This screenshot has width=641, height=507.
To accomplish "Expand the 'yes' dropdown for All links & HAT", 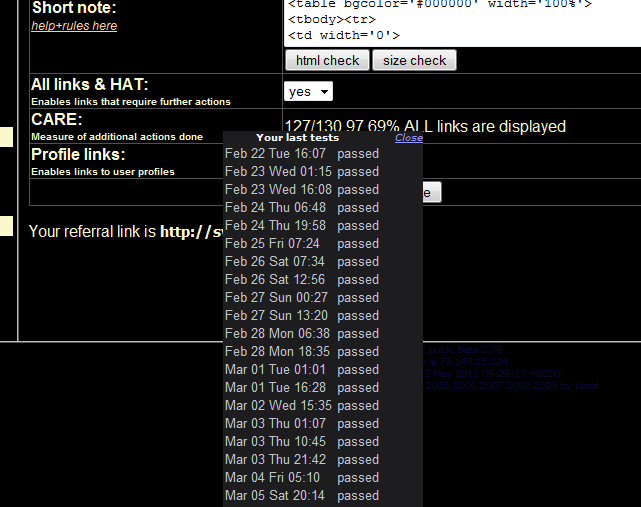I will [x=308, y=91].
